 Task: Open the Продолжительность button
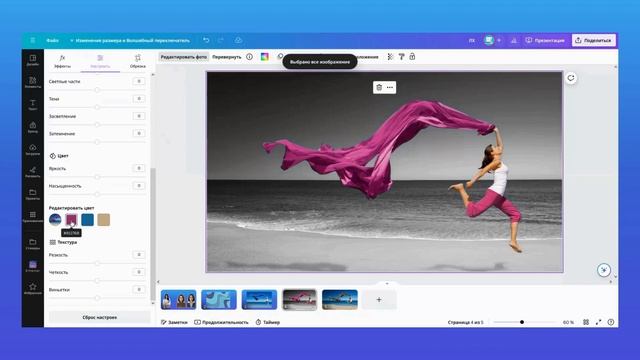221,322
